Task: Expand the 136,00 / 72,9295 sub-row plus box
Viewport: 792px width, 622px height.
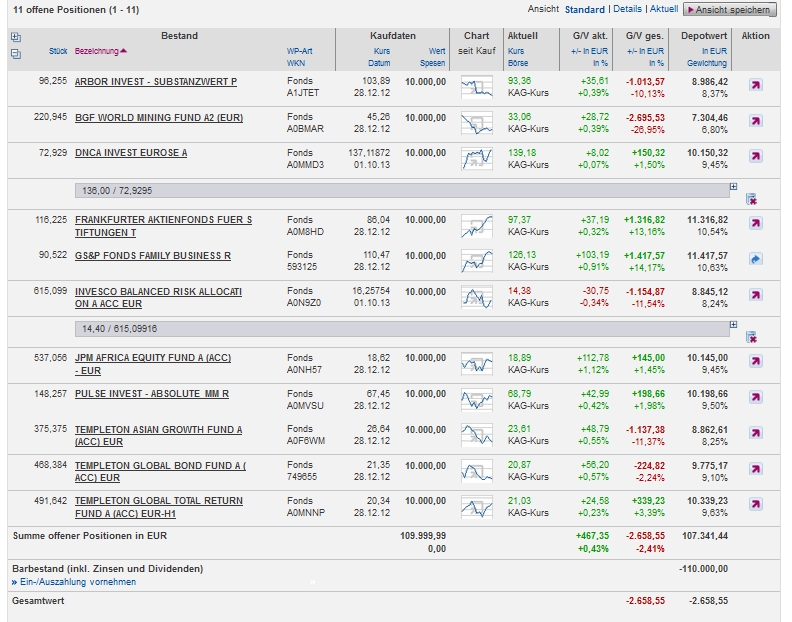Action: tap(733, 186)
